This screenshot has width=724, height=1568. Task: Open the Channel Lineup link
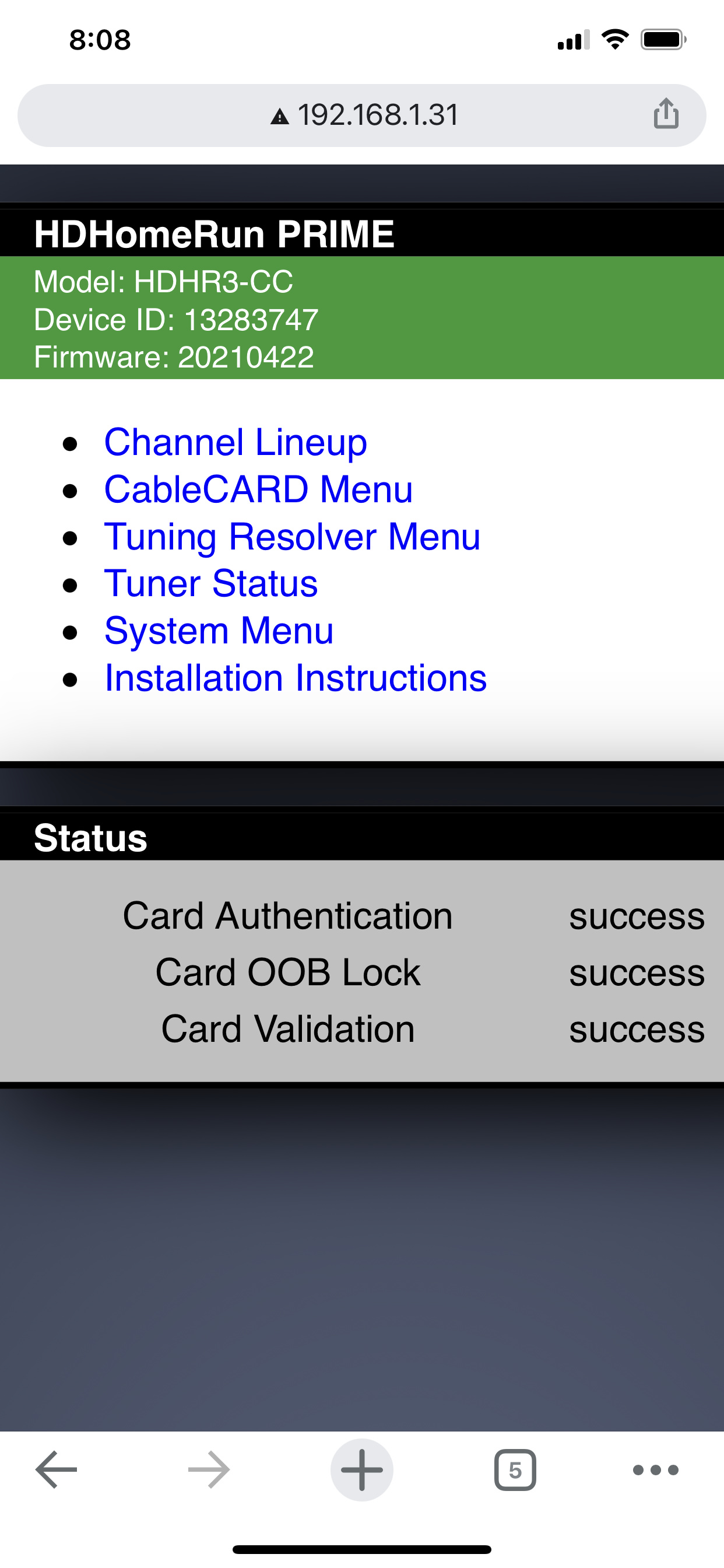pos(236,442)
